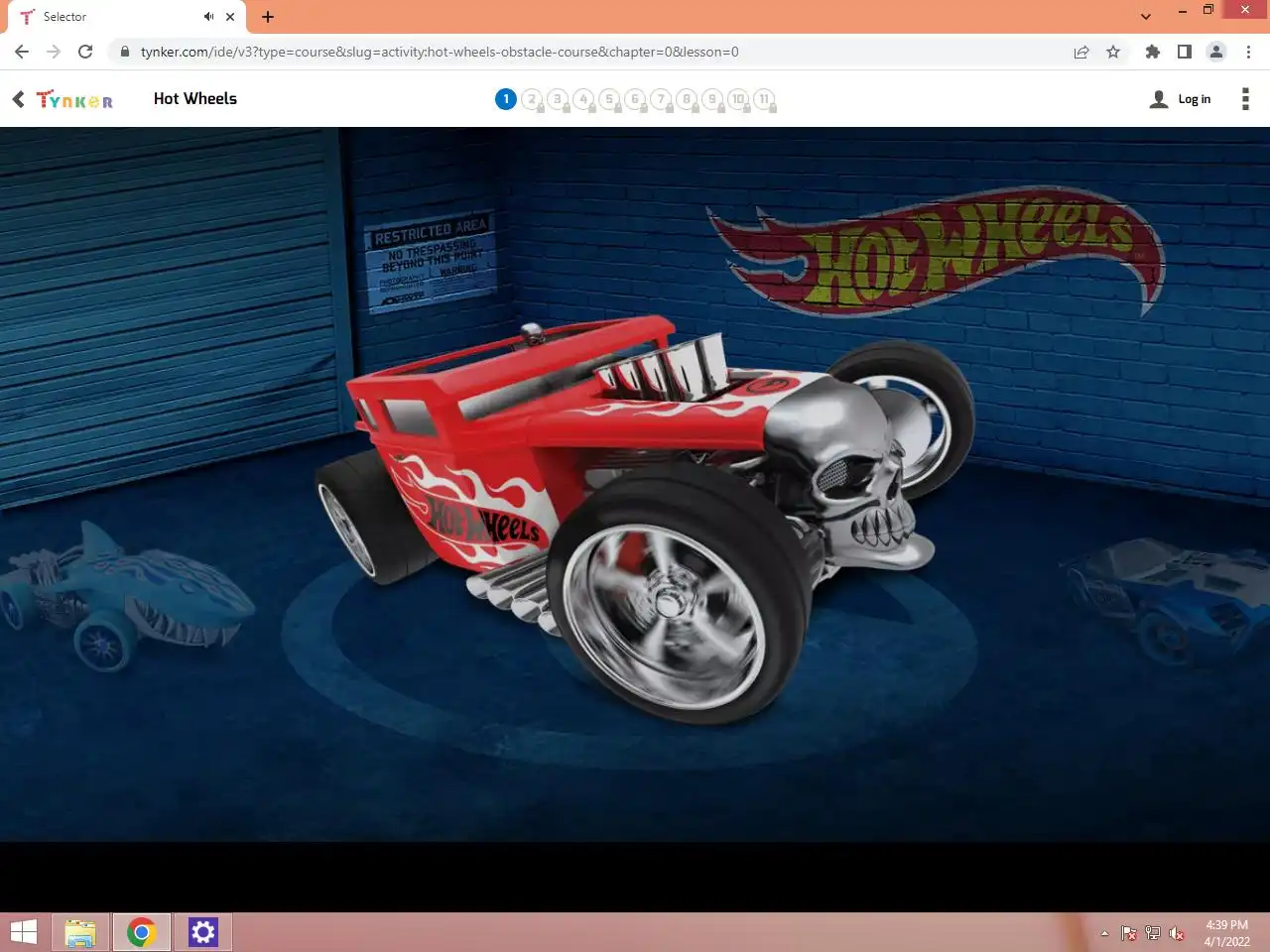The width and height of the screenshot is (1270, 952).
Task: Share this page icon
Action: click(1081, 52)
